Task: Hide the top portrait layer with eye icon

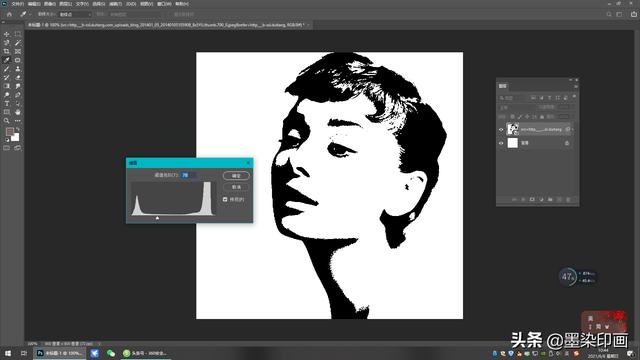Action: (501, 130)
